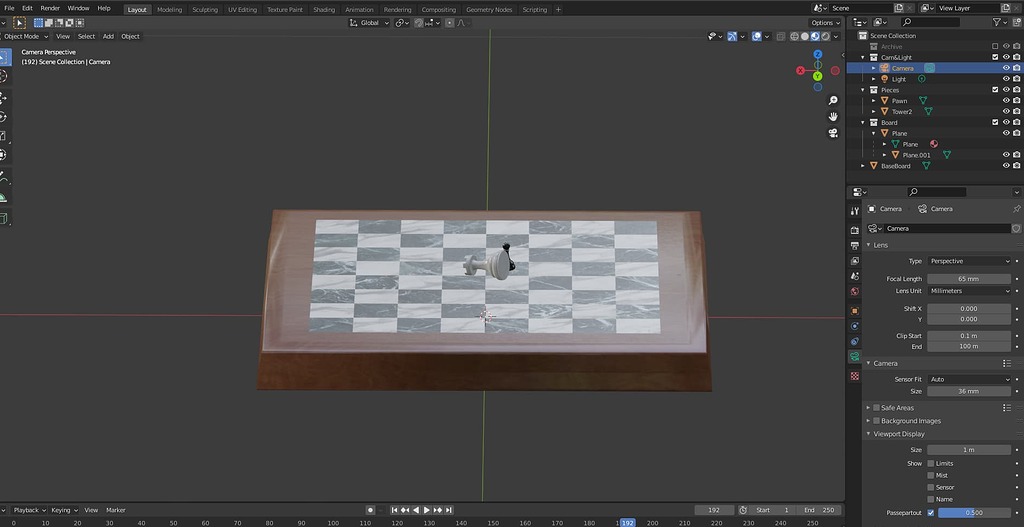The image size is (1024, 527).
Task: Hide the BaseBoard object with eye icon
Action: [1006, 166]
